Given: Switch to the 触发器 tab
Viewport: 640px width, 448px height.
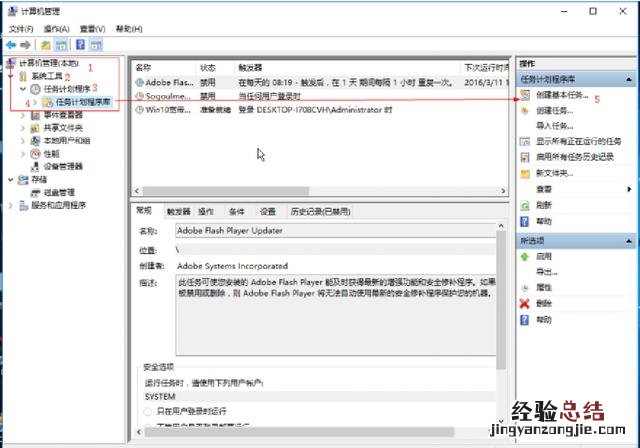Looking at the screenshot, I should coord(178,212).
